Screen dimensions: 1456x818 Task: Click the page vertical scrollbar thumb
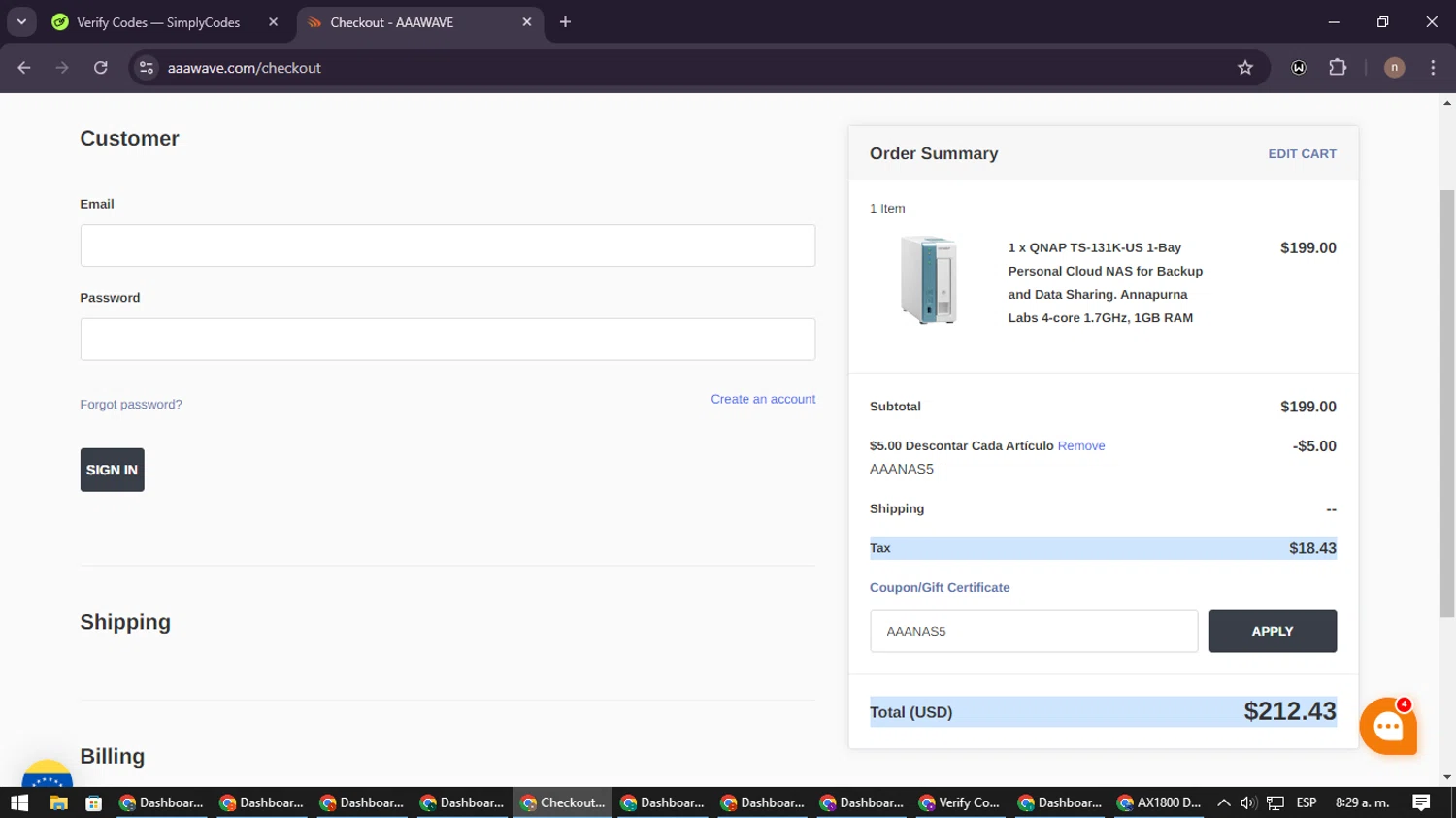[1447, 403]
